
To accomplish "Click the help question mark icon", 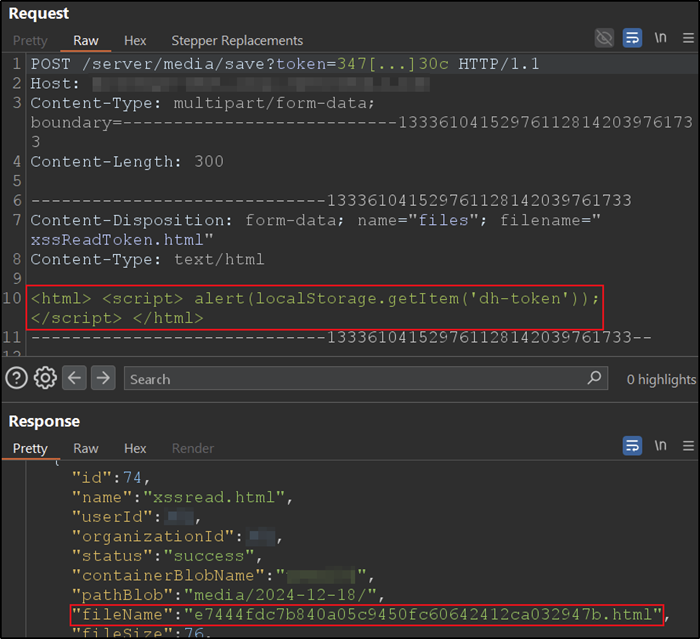I will tap(16, 378).
